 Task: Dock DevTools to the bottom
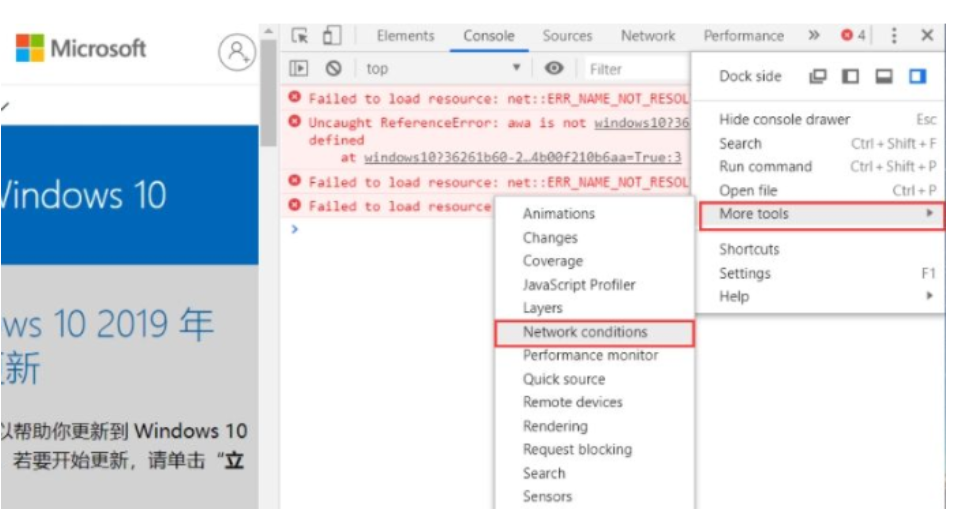tap(883, 77)
